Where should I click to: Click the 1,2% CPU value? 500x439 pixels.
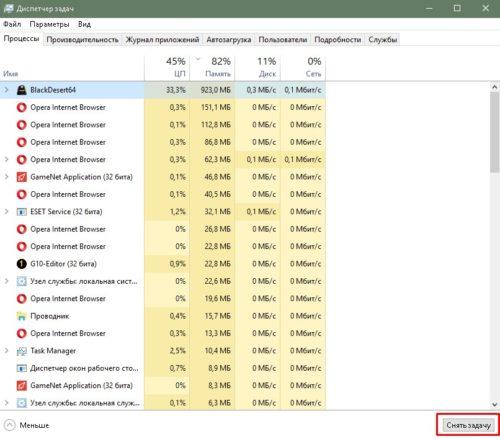click(x=177, y=212)
